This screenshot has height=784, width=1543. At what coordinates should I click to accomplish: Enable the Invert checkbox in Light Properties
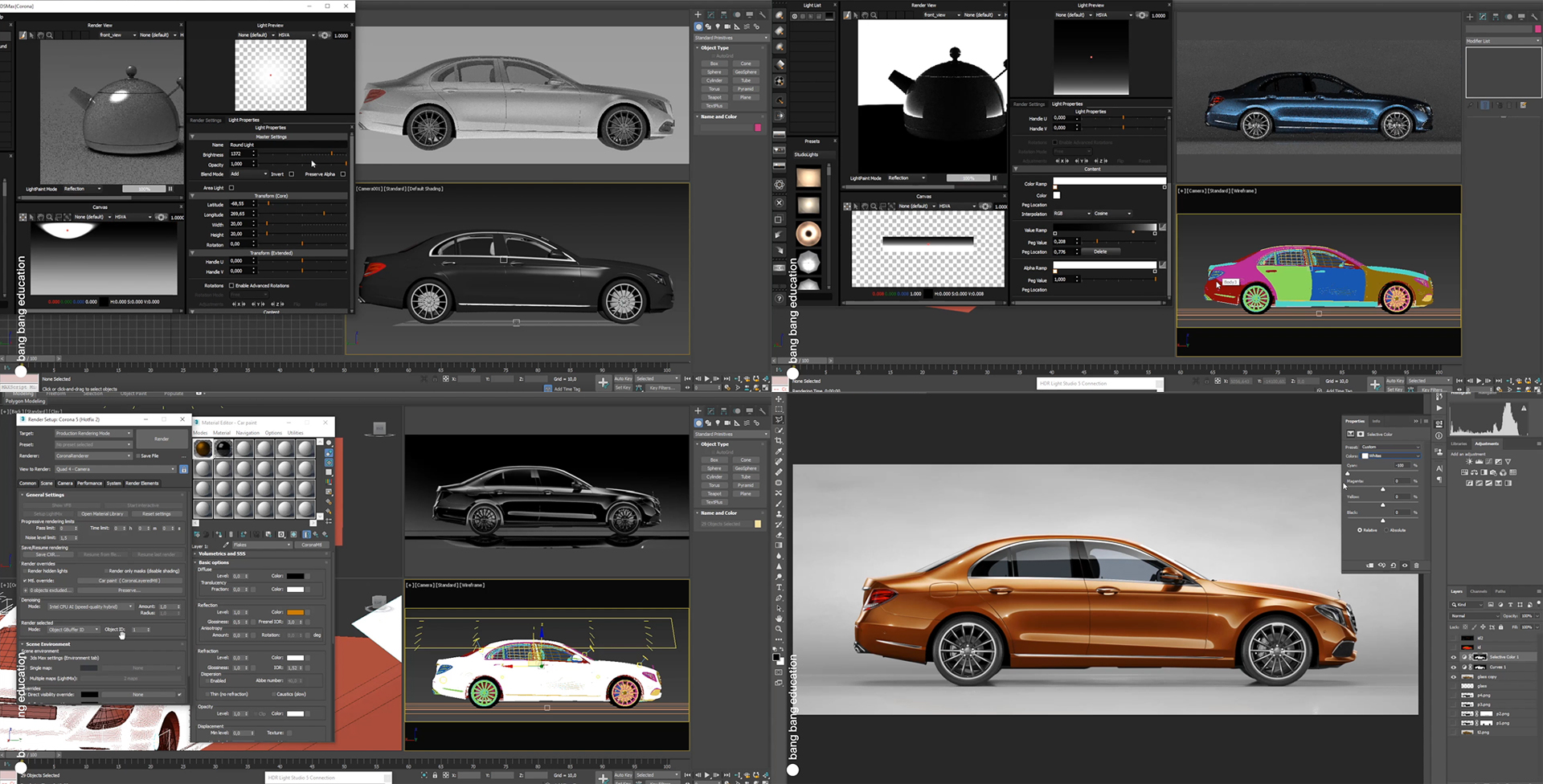coord(291,174)
